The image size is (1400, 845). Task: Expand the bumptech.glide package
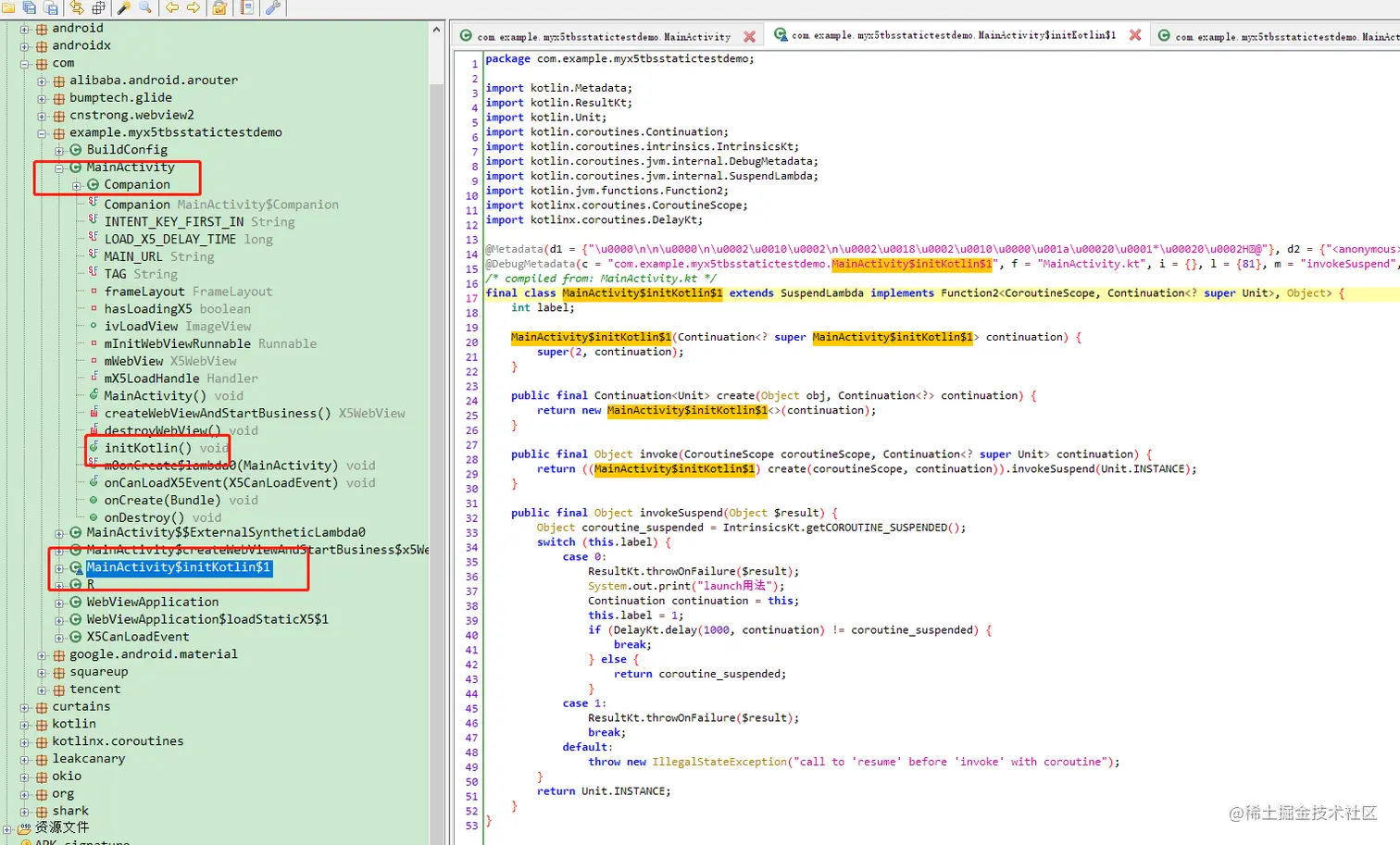(x=42, y=98)
